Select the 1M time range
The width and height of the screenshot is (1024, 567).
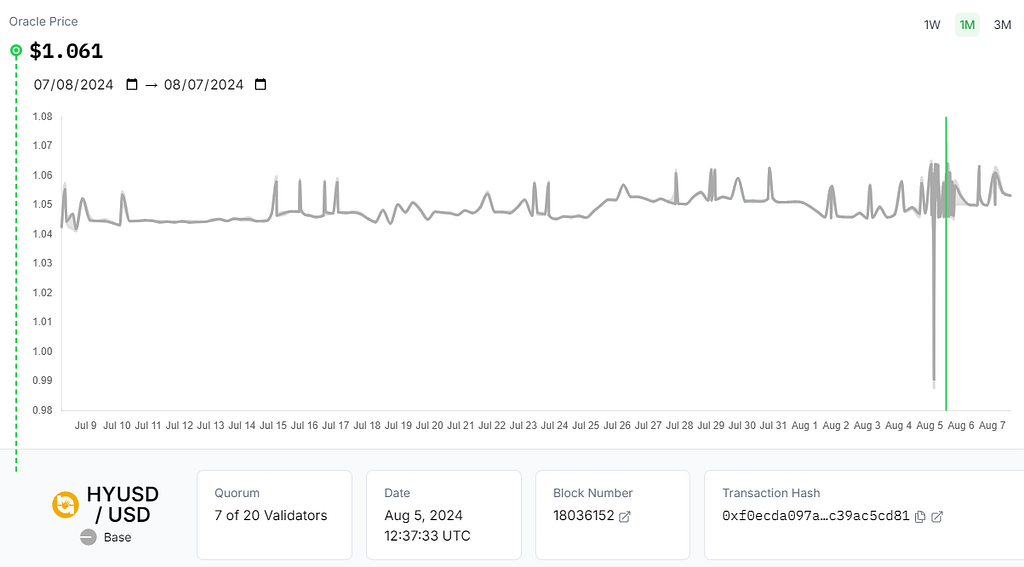[967, 25]
